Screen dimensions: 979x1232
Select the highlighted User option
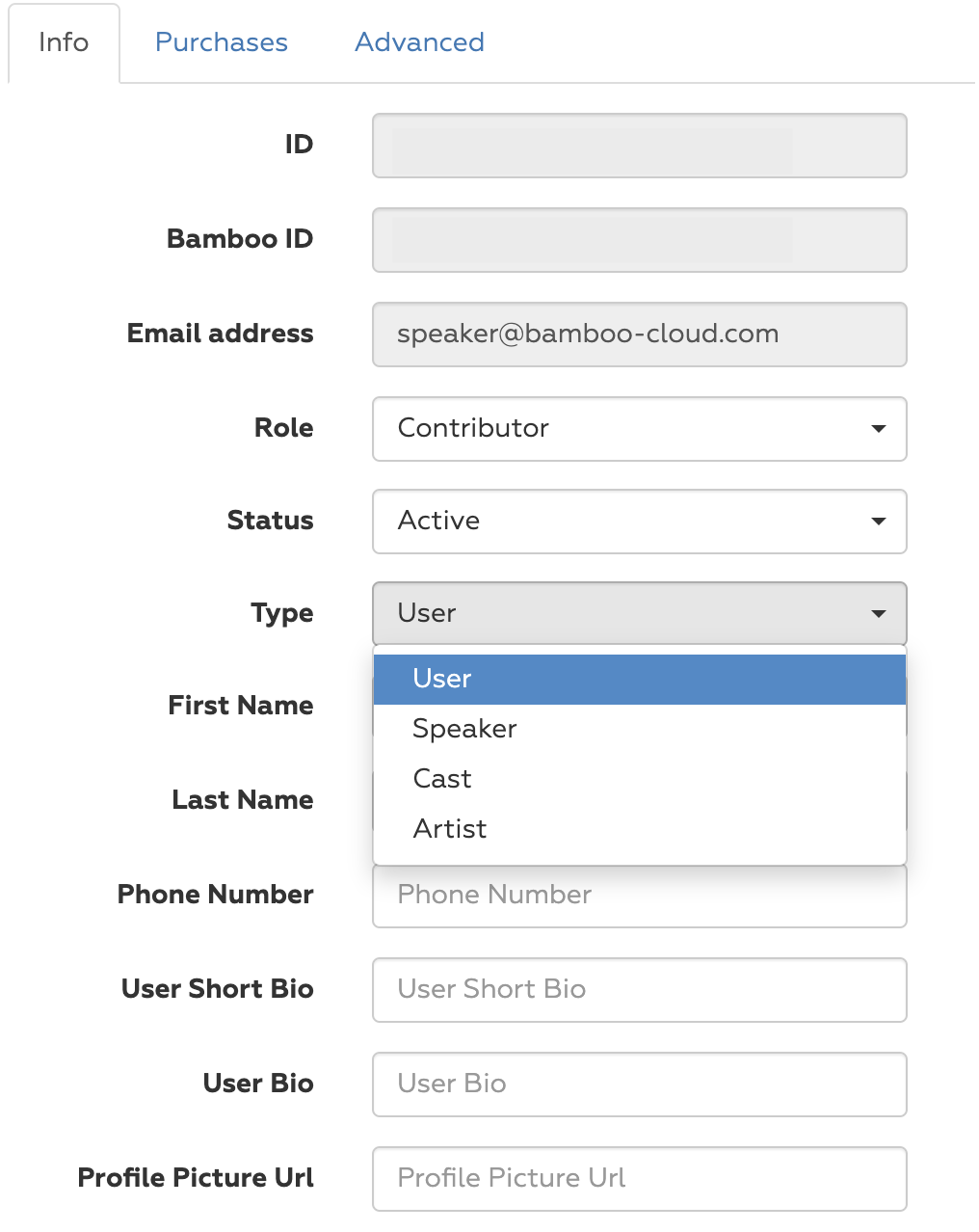tap(640, 679)
